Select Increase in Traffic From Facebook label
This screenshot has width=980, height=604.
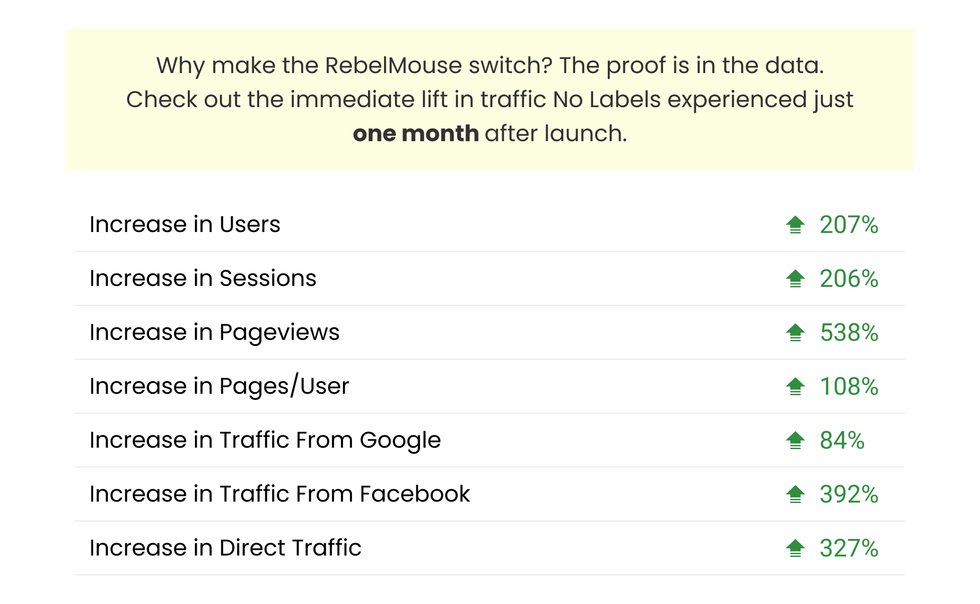(x=279, y=495)
